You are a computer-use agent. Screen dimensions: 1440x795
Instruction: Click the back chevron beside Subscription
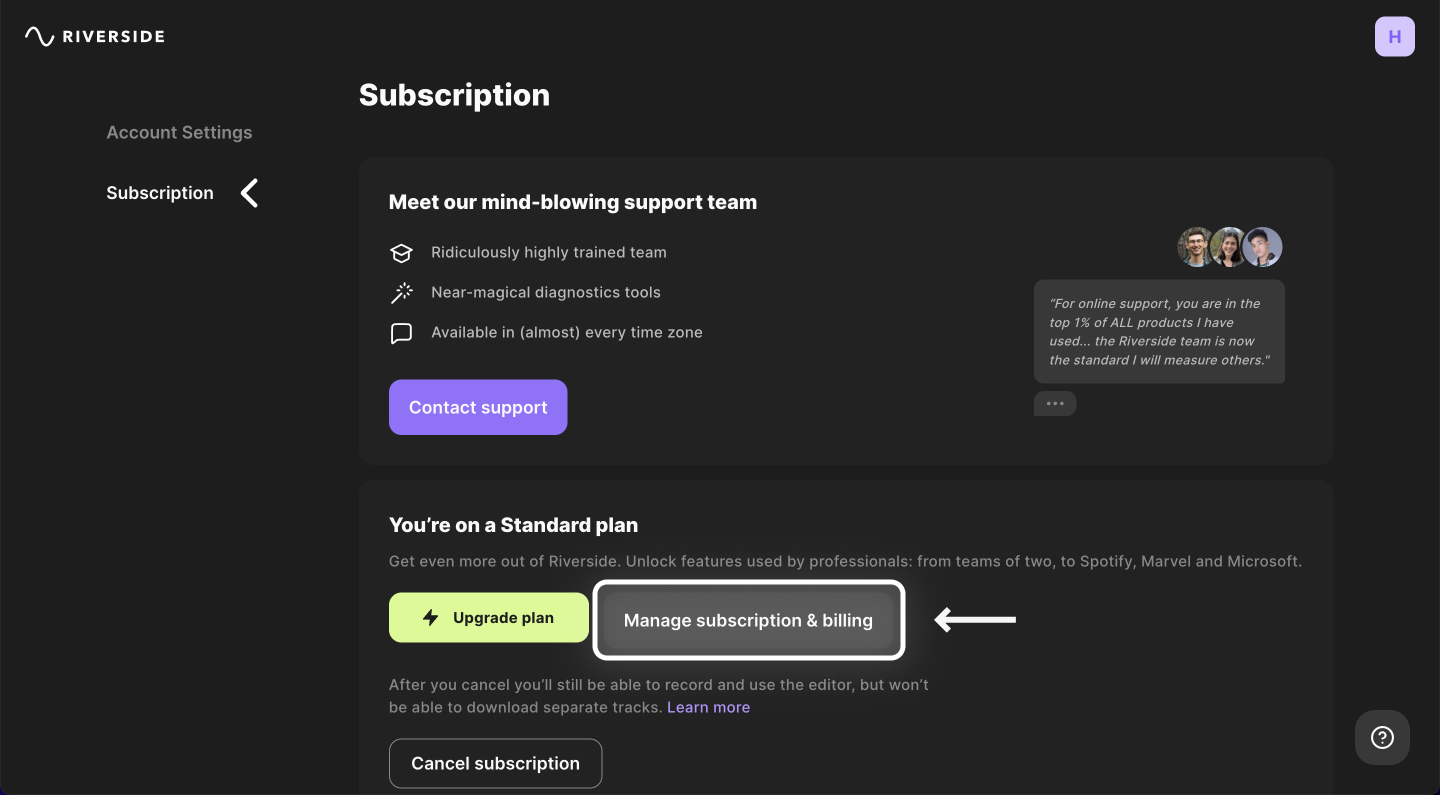pos(250,193)
